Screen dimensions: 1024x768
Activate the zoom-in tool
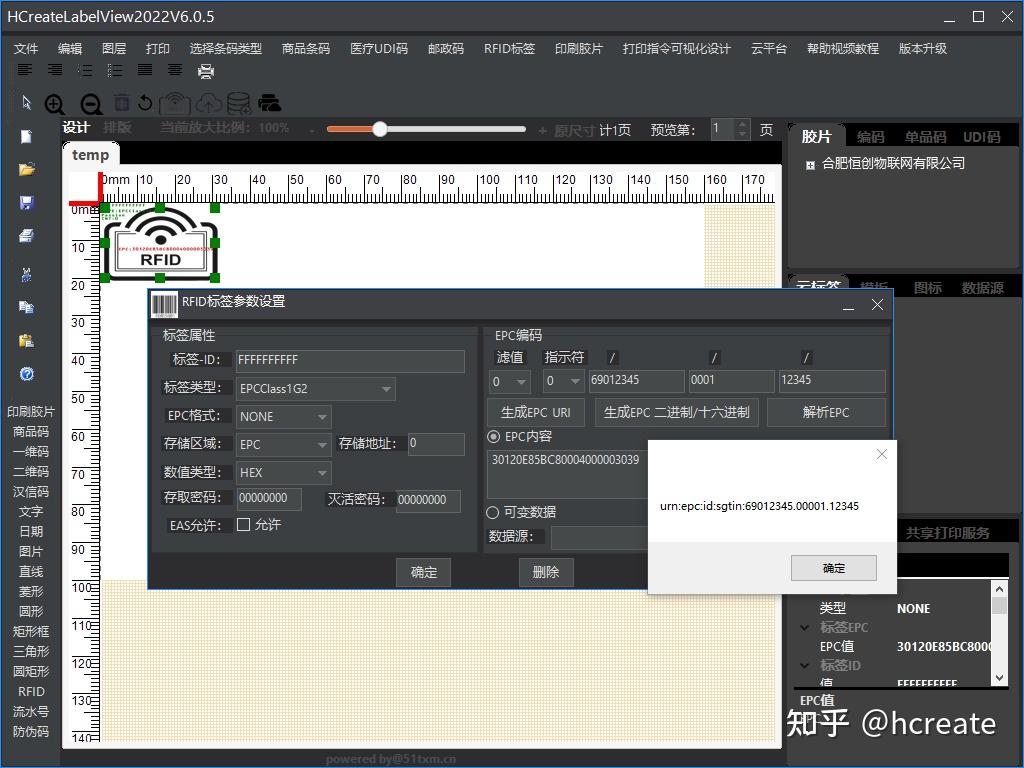55,103
